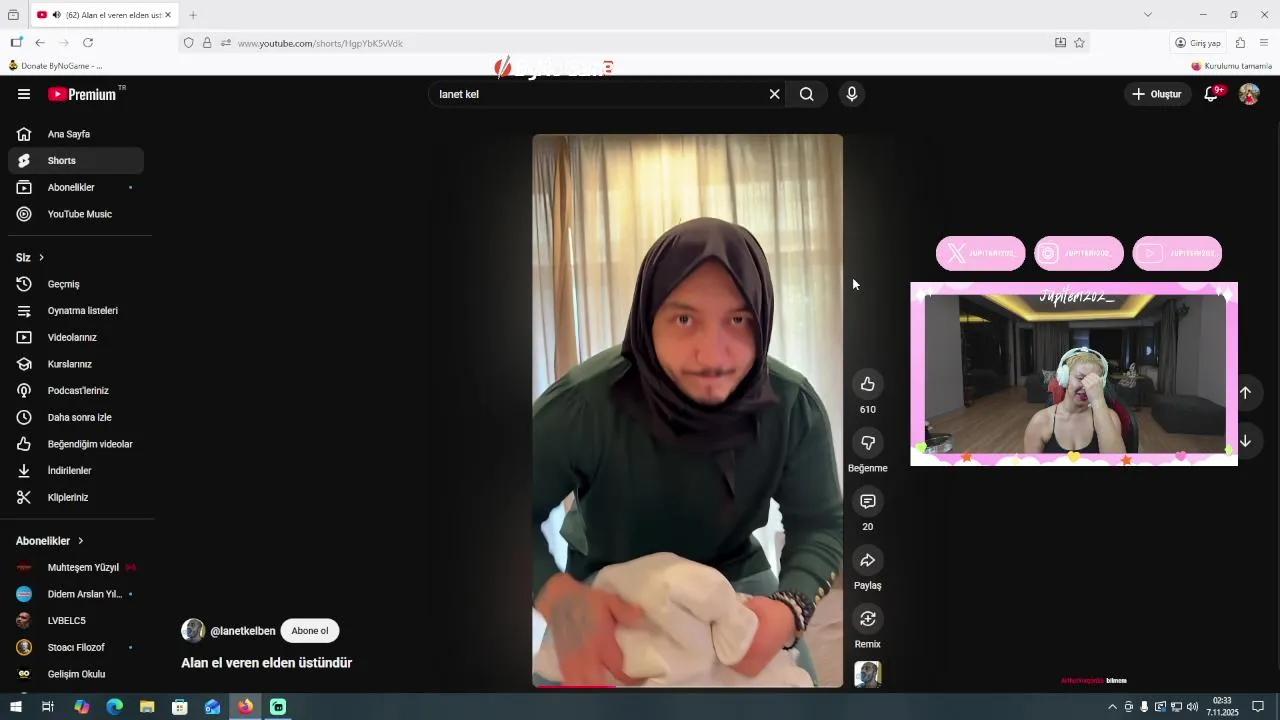Open Windows notification center
1280x720 pixels.
pos(1258,707)
